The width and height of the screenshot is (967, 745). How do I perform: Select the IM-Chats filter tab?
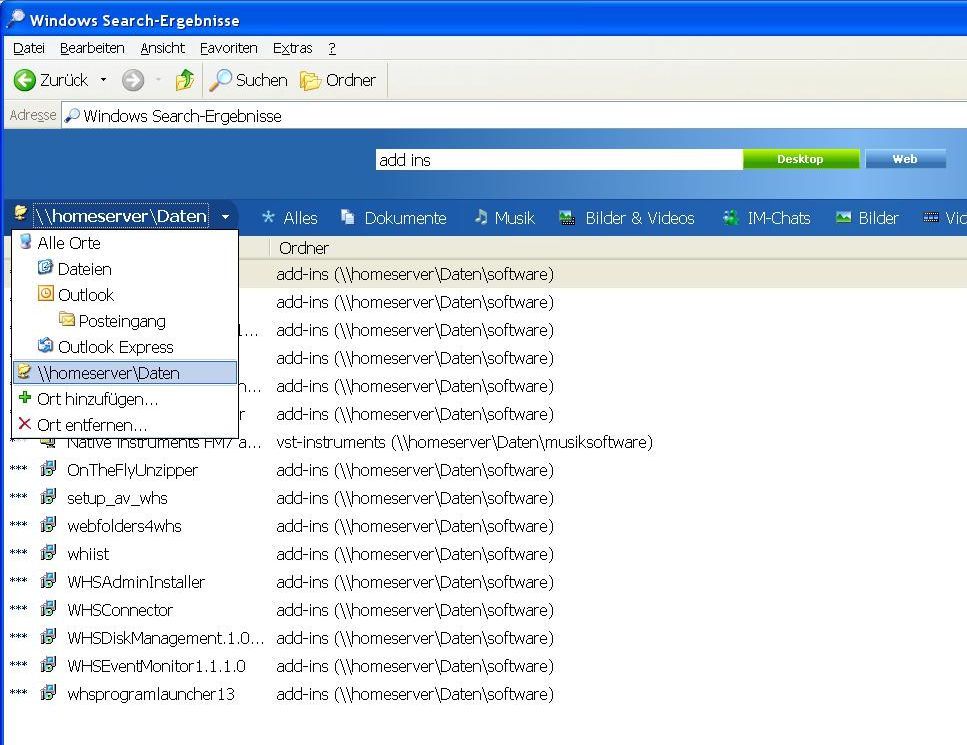tap(766, 218)
